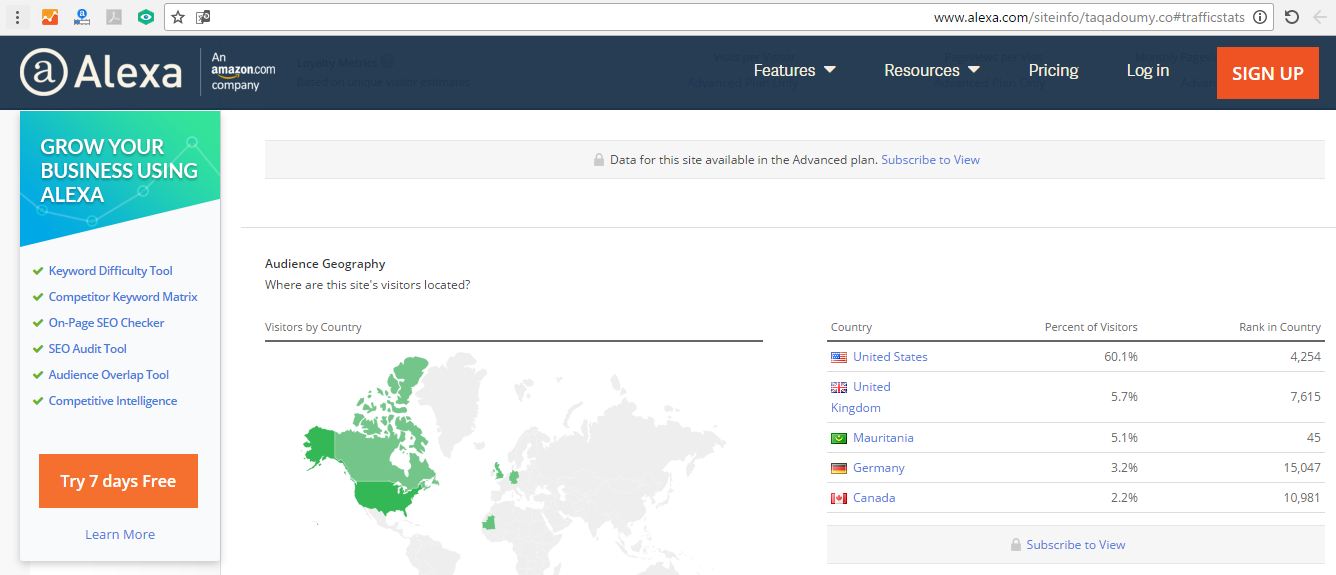Click the 4,254 rank value
1336x575 pixels.
1303,357
